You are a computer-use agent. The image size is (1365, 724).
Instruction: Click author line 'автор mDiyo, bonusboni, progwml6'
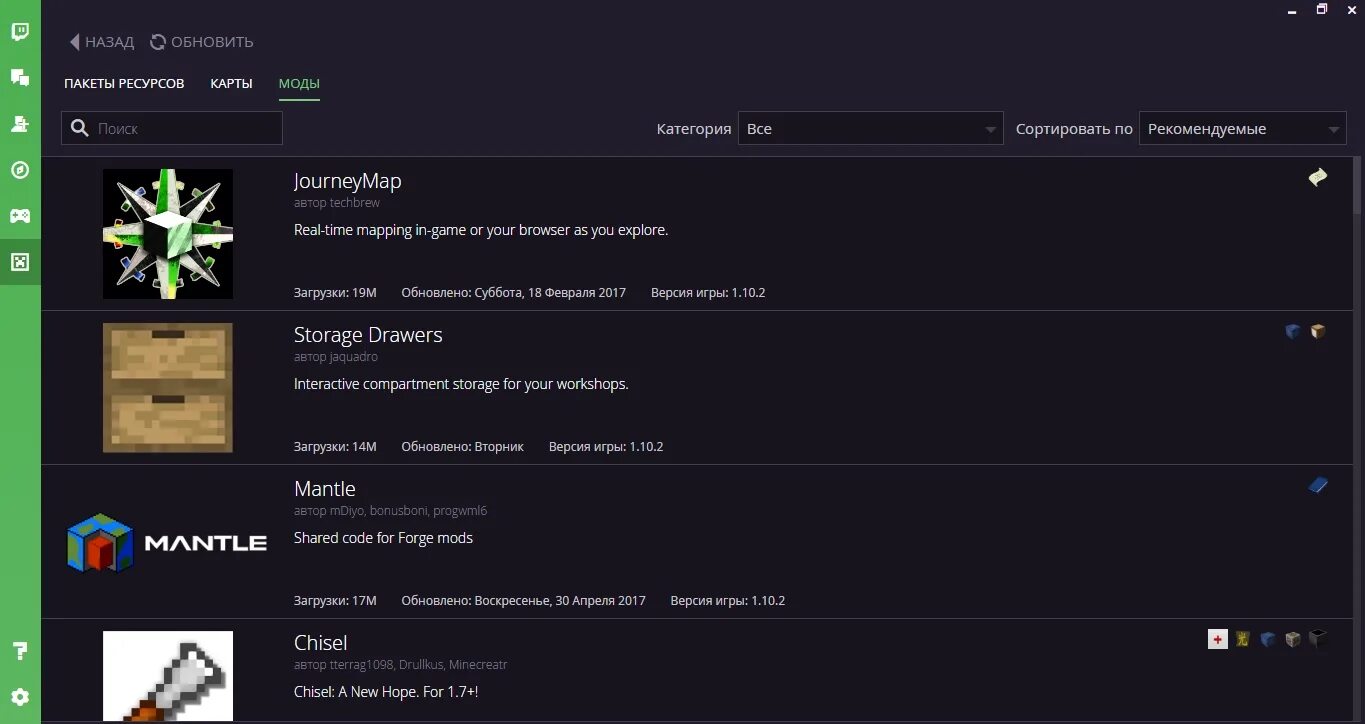(390, 511)
